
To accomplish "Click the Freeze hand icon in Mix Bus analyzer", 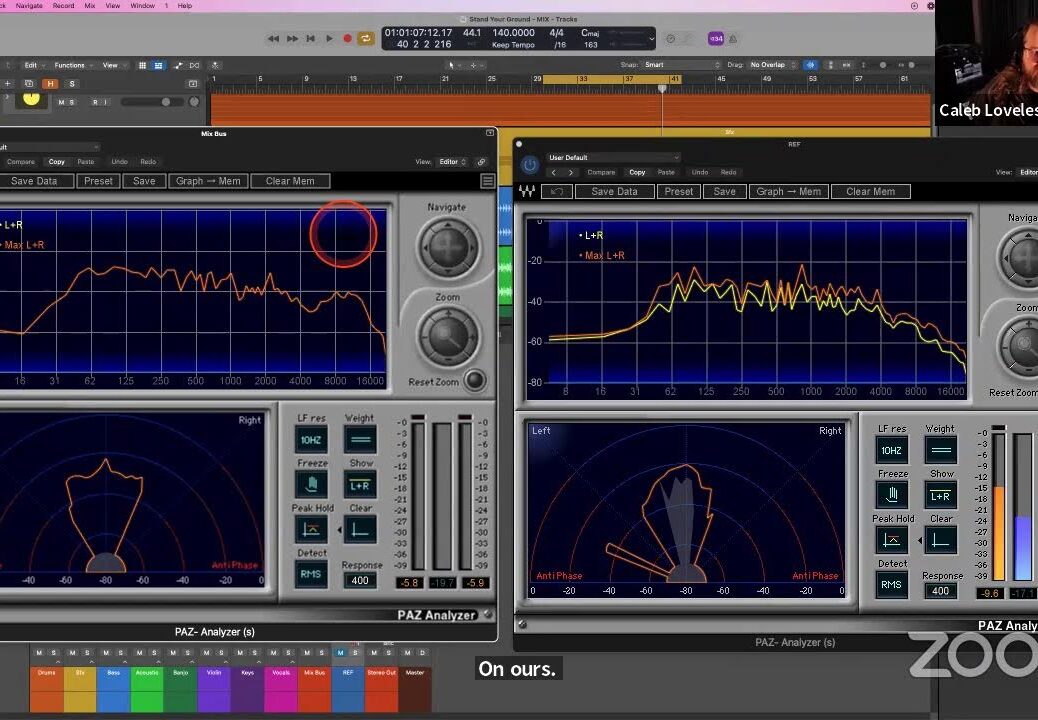I will point(311,485).
